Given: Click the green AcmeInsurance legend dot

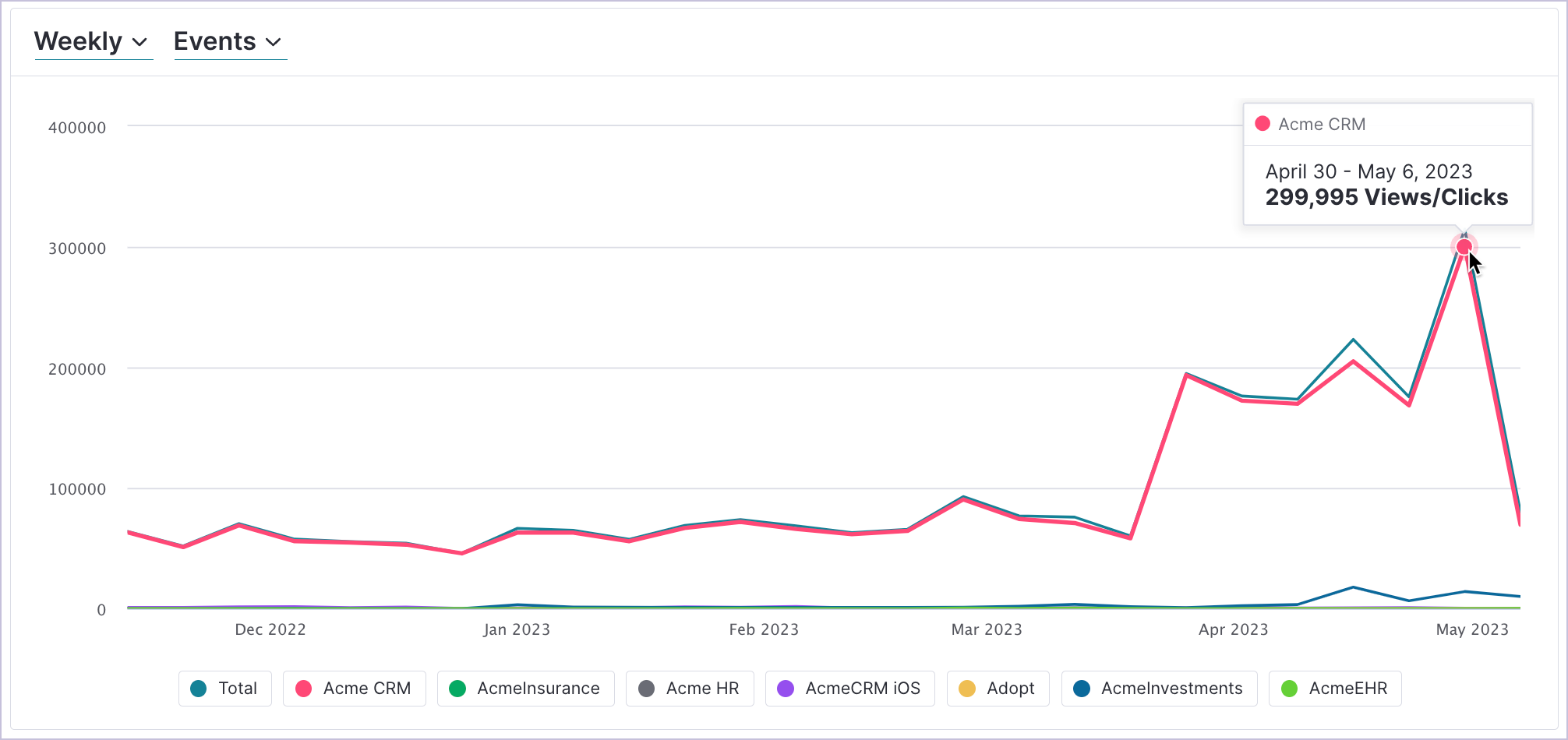Looking at the screenshot, I should 457,689.
